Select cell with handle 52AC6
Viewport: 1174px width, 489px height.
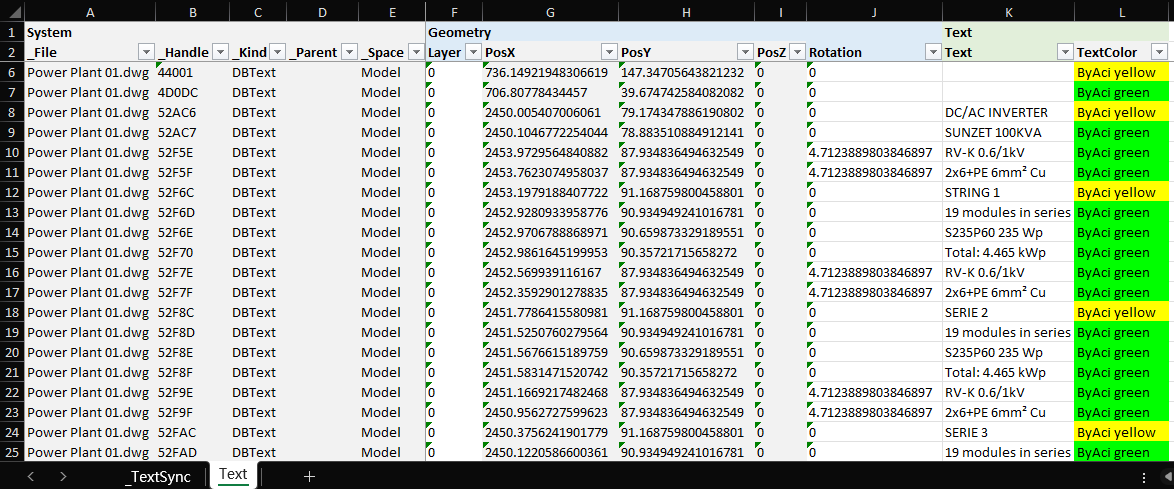pyautogui.click(x=192, y=112)
